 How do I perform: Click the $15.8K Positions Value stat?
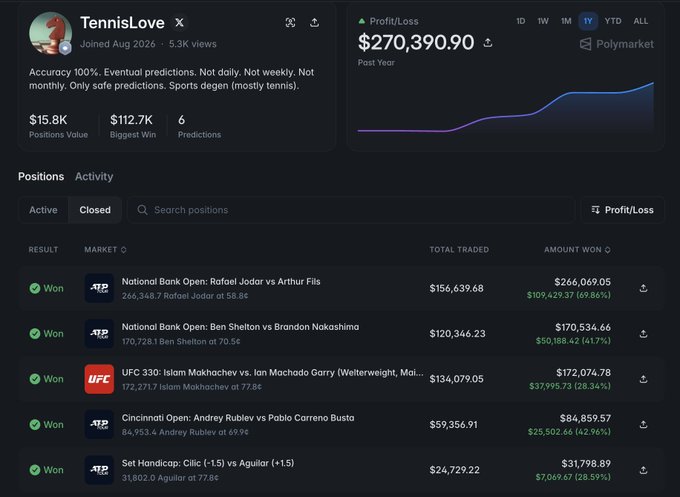58,126
